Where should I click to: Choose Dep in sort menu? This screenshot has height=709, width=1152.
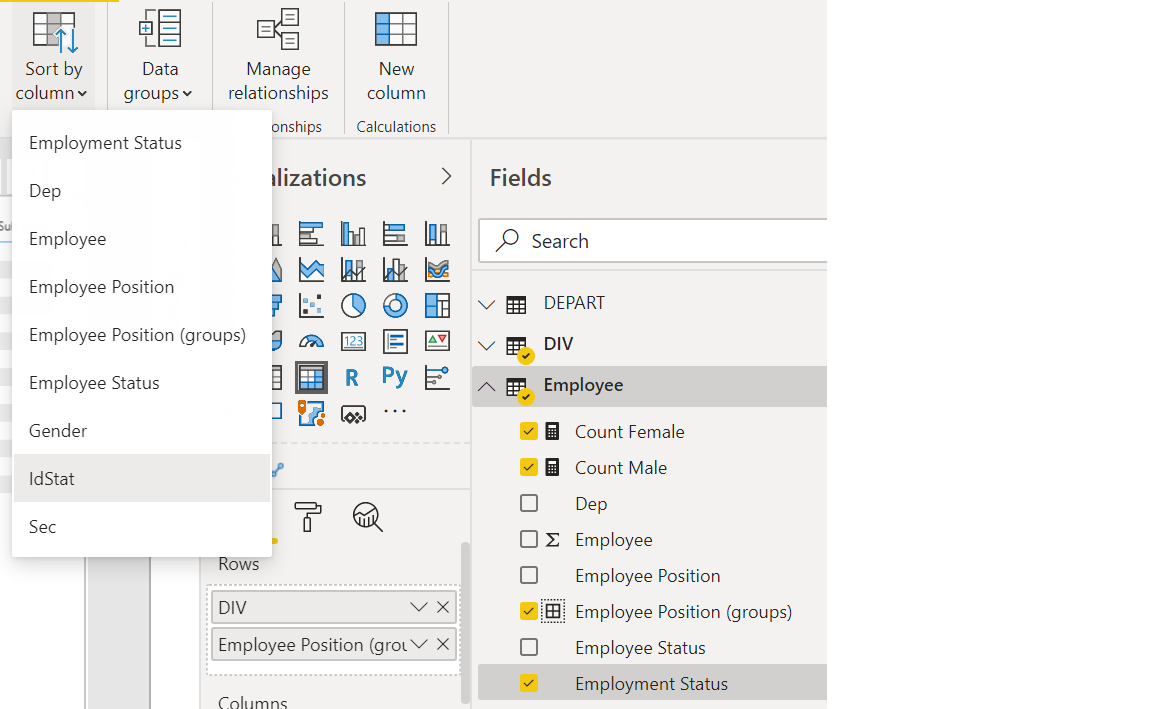(142, 191)
